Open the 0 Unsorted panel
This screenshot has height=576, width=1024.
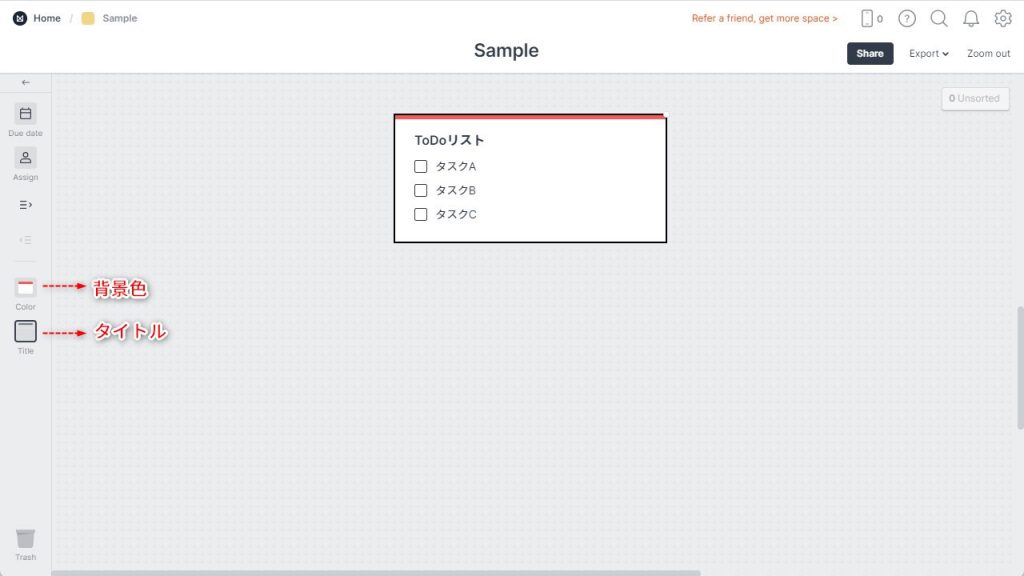pos(975,99)
